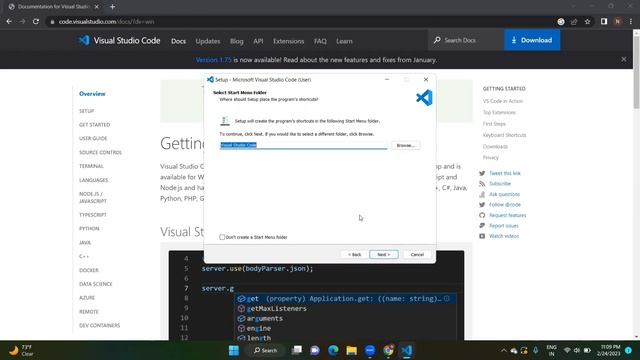Click Back in the Setup dialog
This screenshot has height=360, width=640.
point(354,254)
